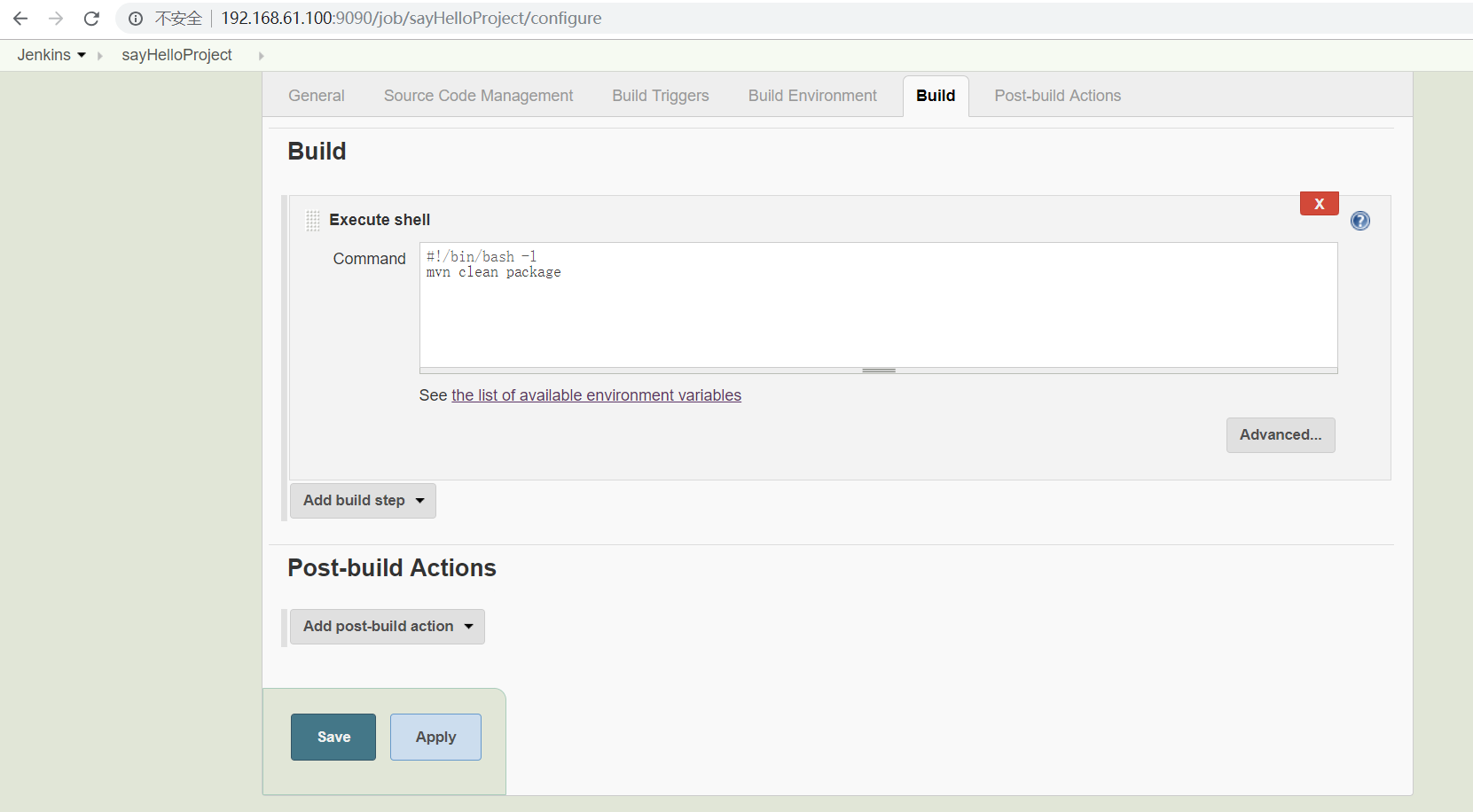Image resolution: width=1473 pixels, height=812 pixels.
Task: Open the sayHelloProject breadcrumb link
Action: 176,55
